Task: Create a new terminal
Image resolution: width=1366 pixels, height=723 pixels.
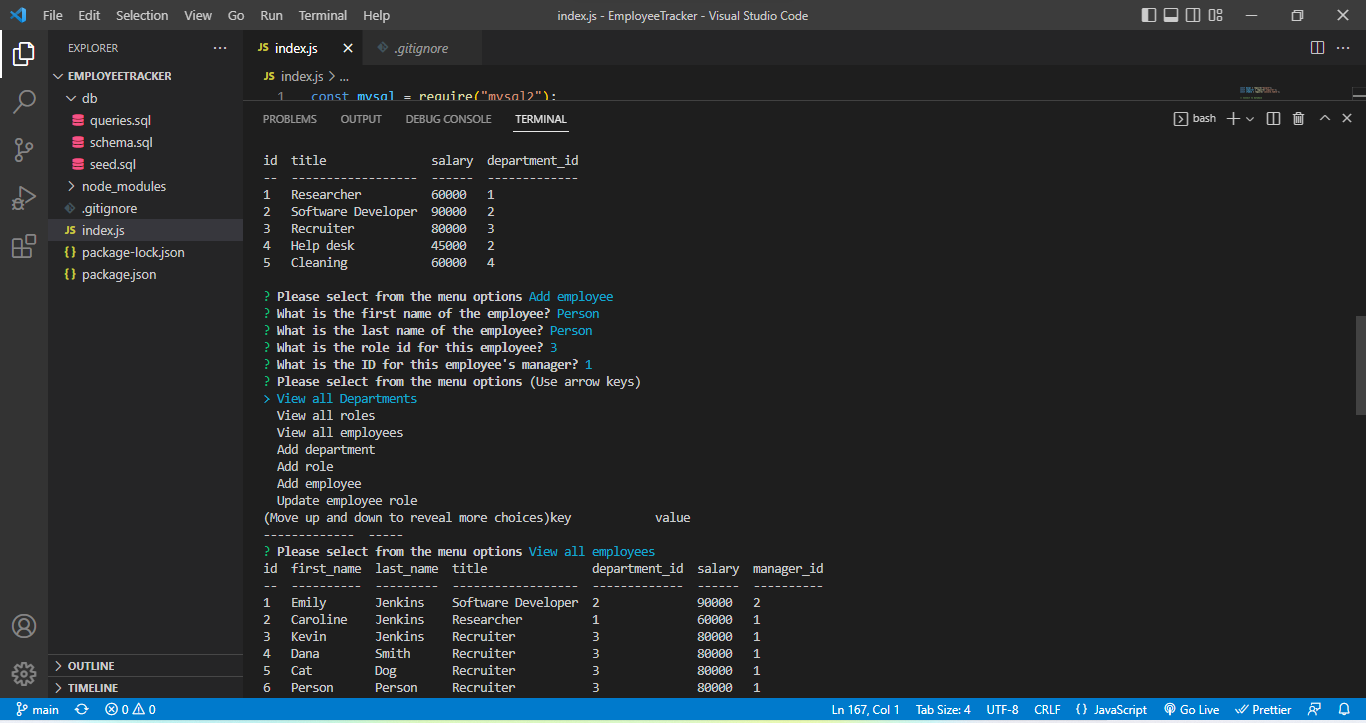Action: [x=1234, y=118]
